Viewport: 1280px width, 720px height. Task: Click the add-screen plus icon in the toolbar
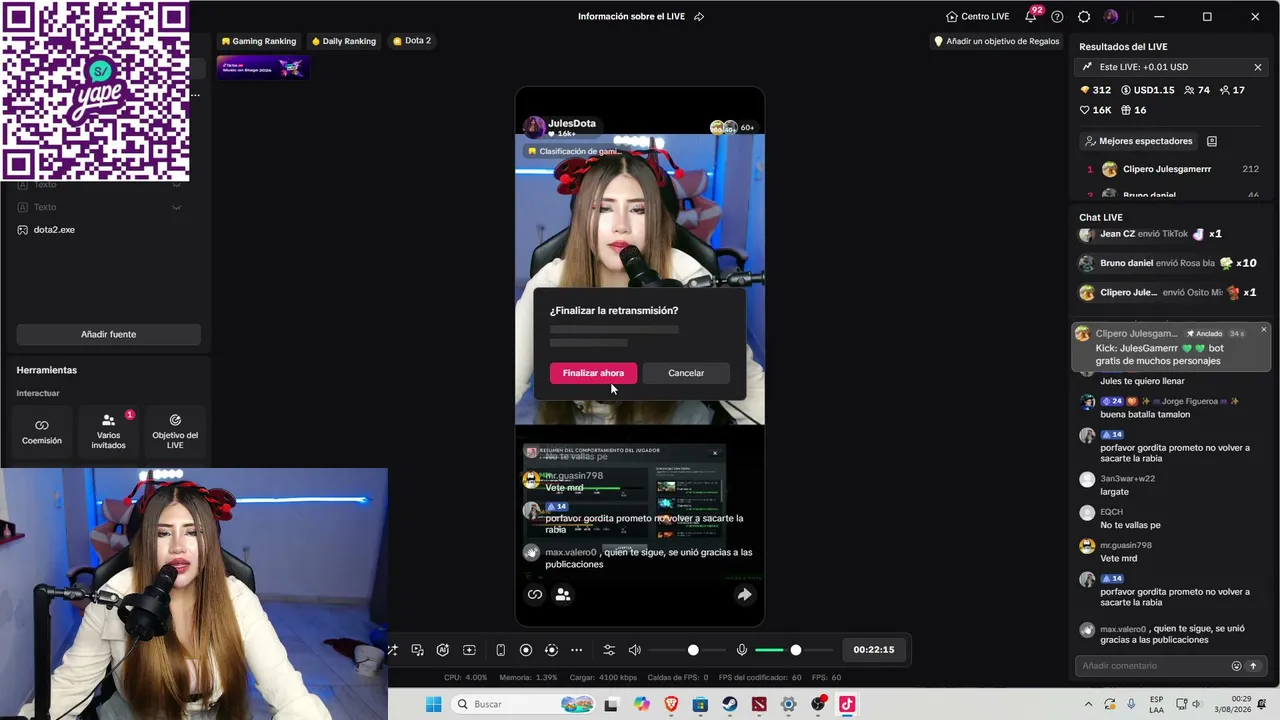469,650
